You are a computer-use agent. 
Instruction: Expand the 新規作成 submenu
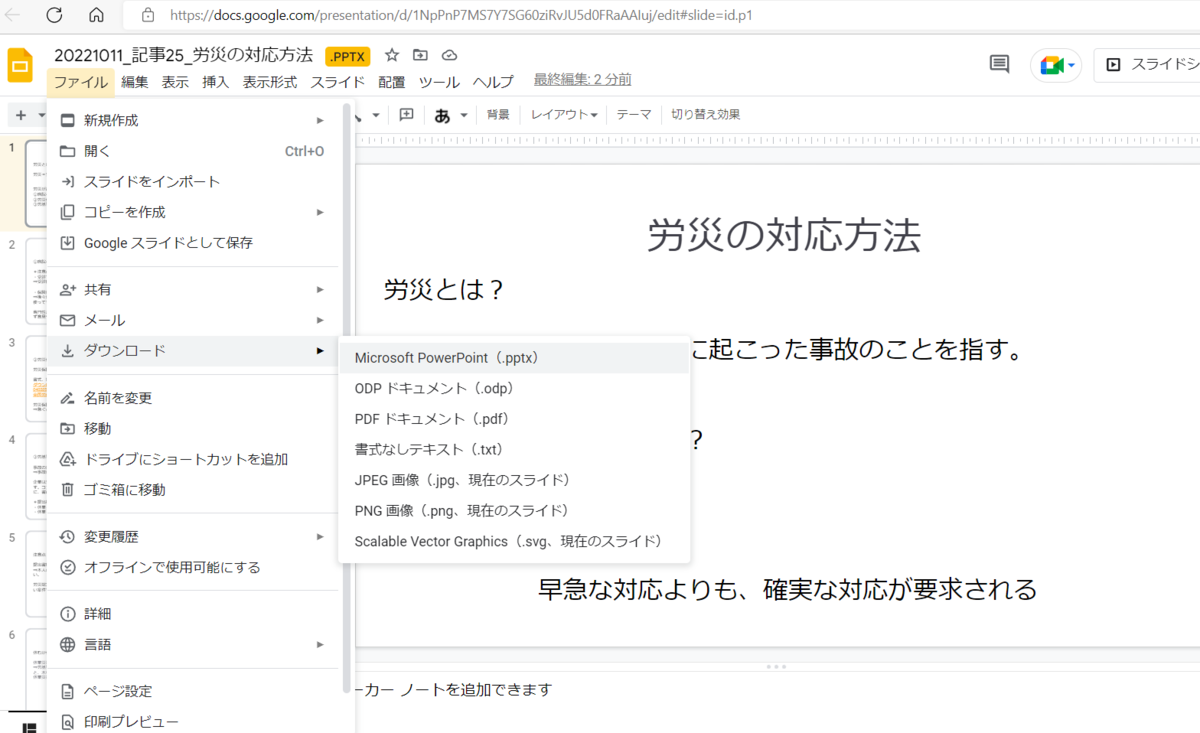[x=194, y=120]
